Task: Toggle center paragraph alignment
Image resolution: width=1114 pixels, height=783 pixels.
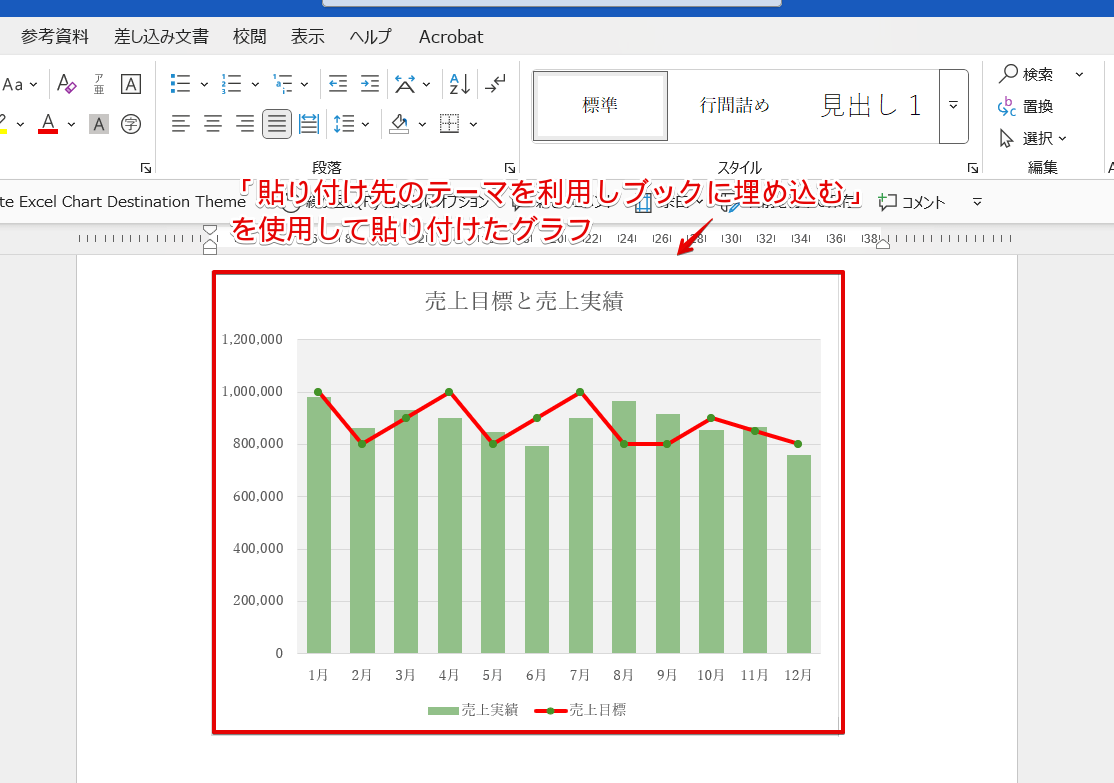Action: pos(212,123)
